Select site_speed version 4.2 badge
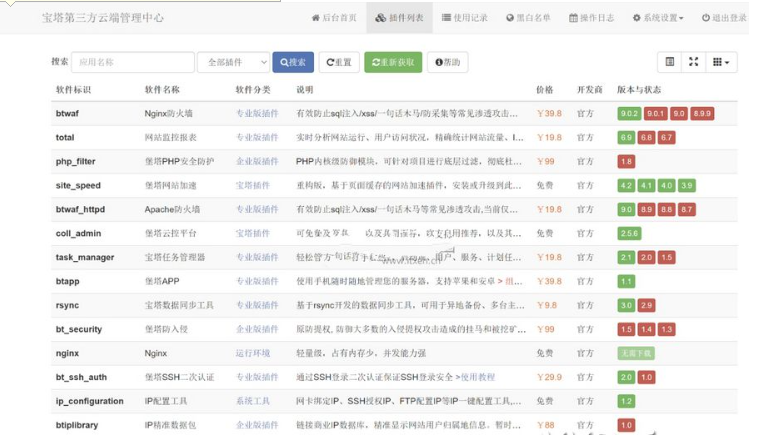The height and width of the screenshot is (435, 774). [626, 186]
